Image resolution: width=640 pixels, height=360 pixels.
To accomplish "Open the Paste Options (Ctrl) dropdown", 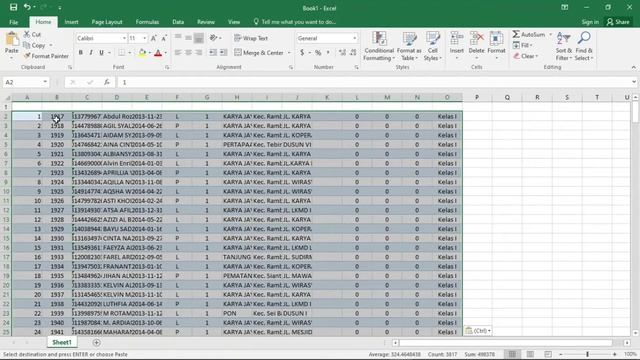I will 478,331.
